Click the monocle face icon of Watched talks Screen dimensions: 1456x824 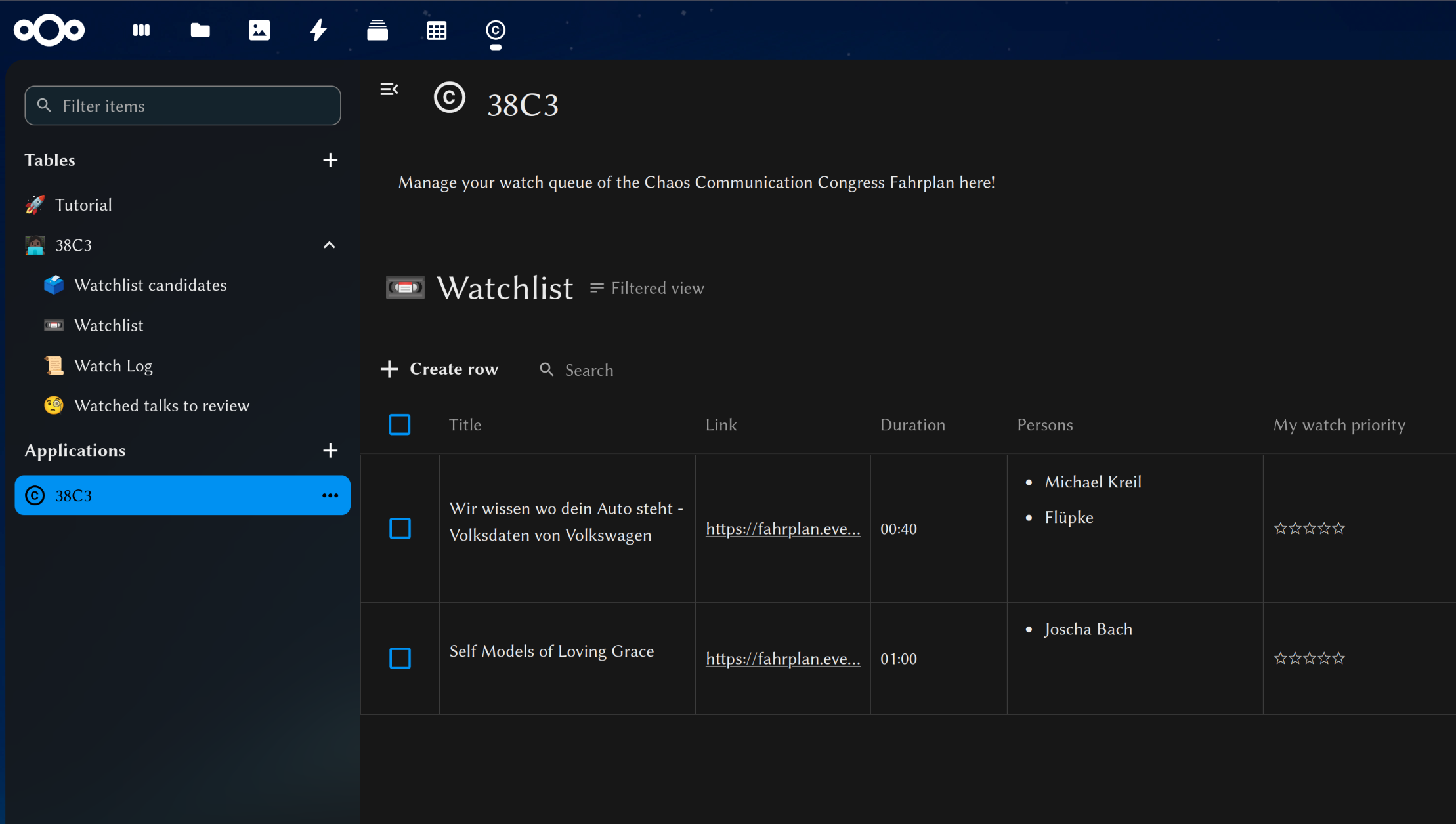[54, 405]
